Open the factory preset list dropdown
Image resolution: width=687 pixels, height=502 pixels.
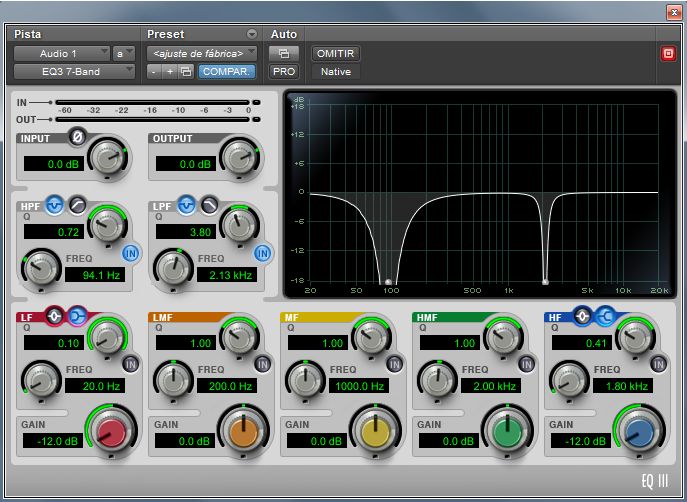click(x=201, y=53)
